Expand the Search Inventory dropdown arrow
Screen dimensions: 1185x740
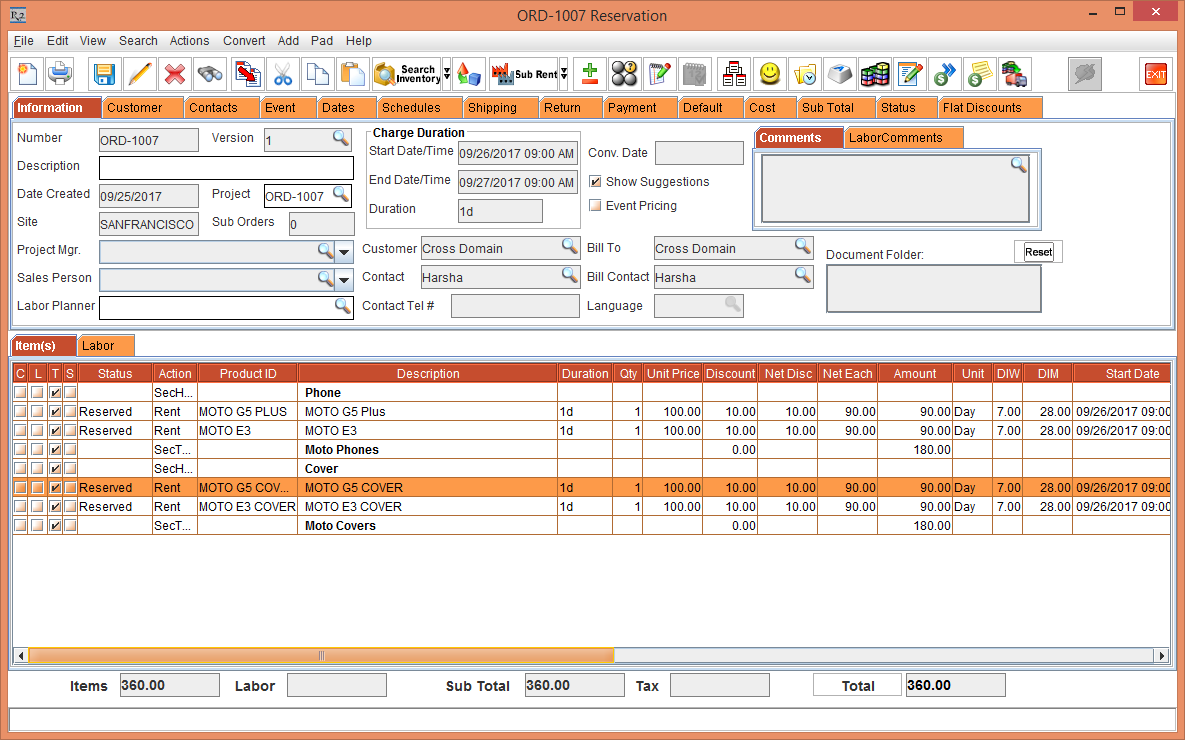tap(447, 74)
